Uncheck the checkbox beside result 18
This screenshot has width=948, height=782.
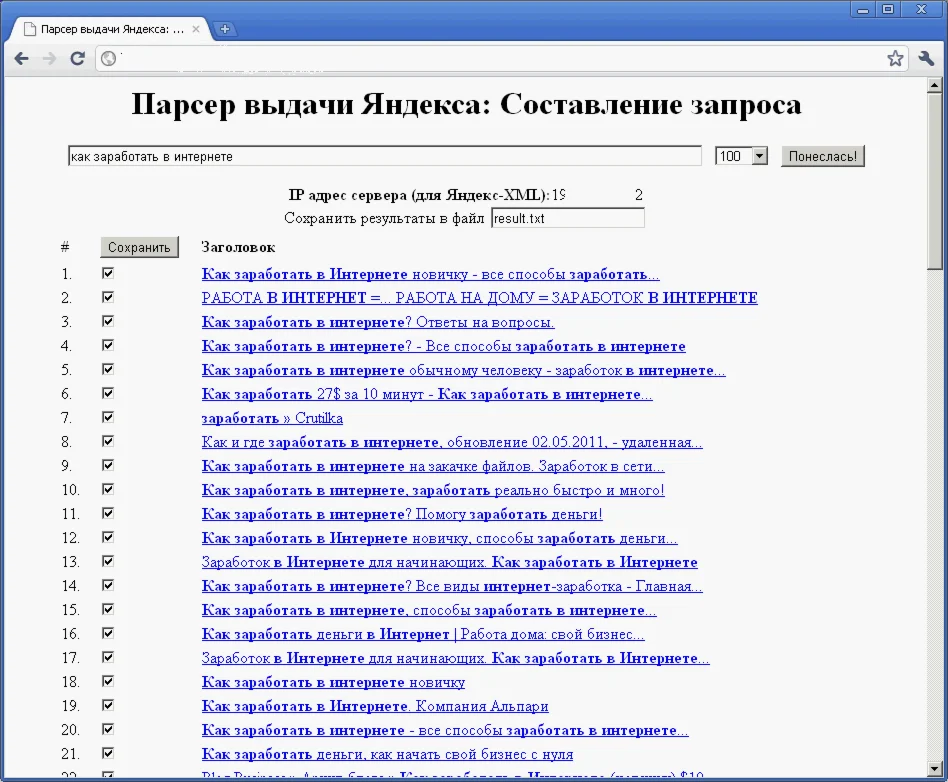coord(107,681)
